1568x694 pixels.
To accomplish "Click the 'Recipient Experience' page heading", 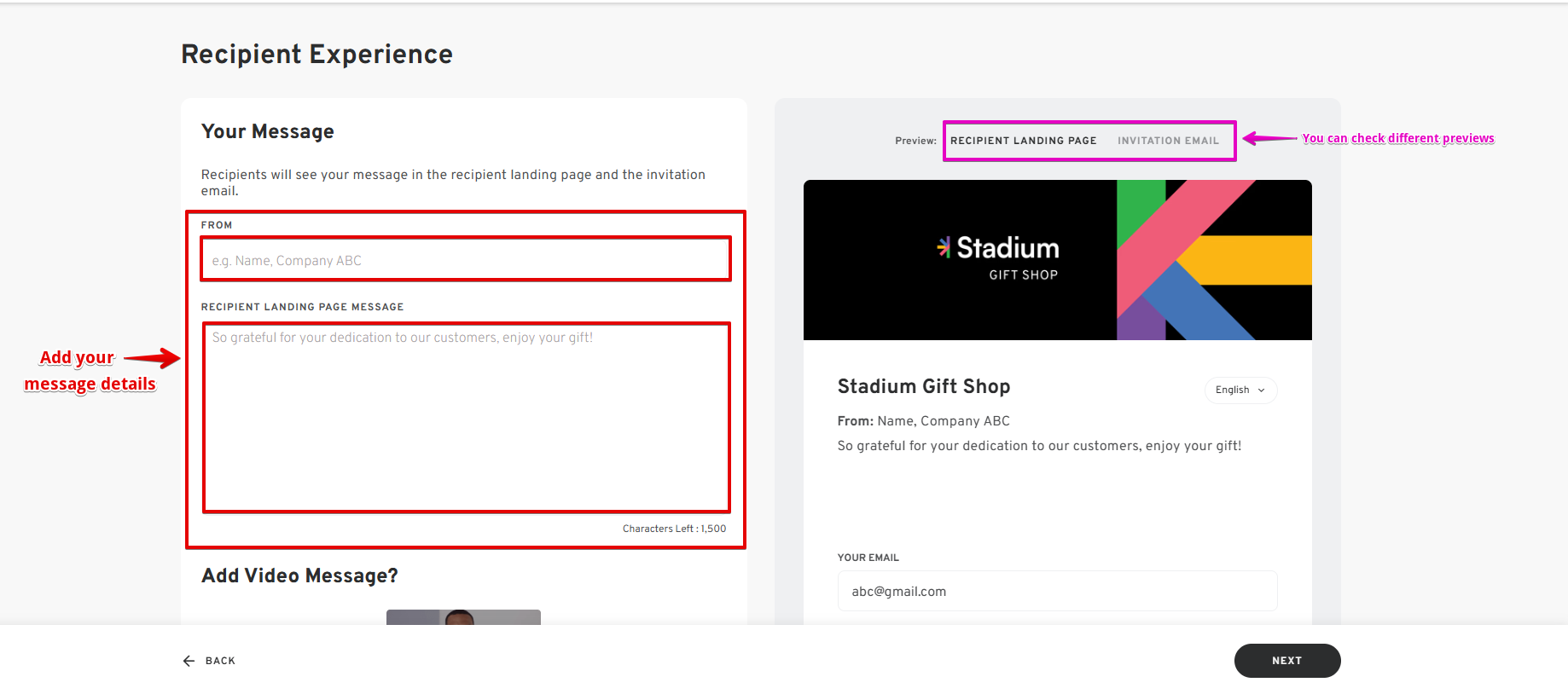I will pyautogui.click(x=317, y=54).
